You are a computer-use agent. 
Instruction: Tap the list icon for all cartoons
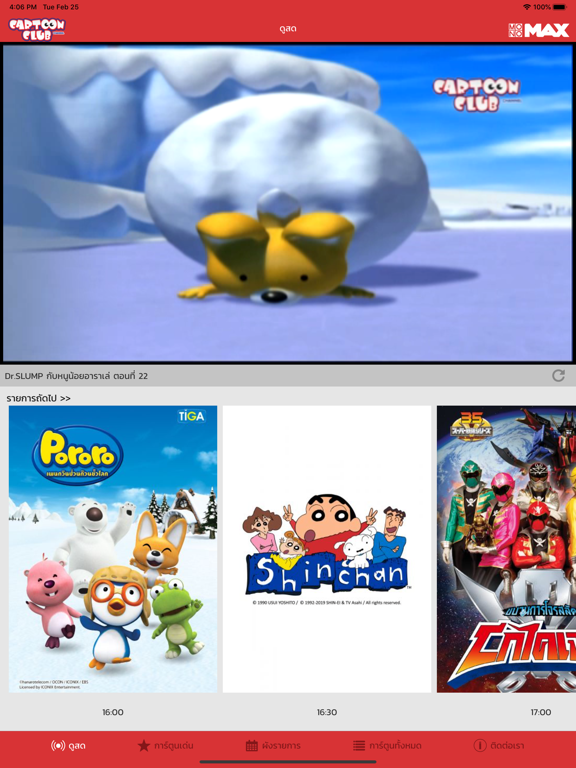click(359, 745)
